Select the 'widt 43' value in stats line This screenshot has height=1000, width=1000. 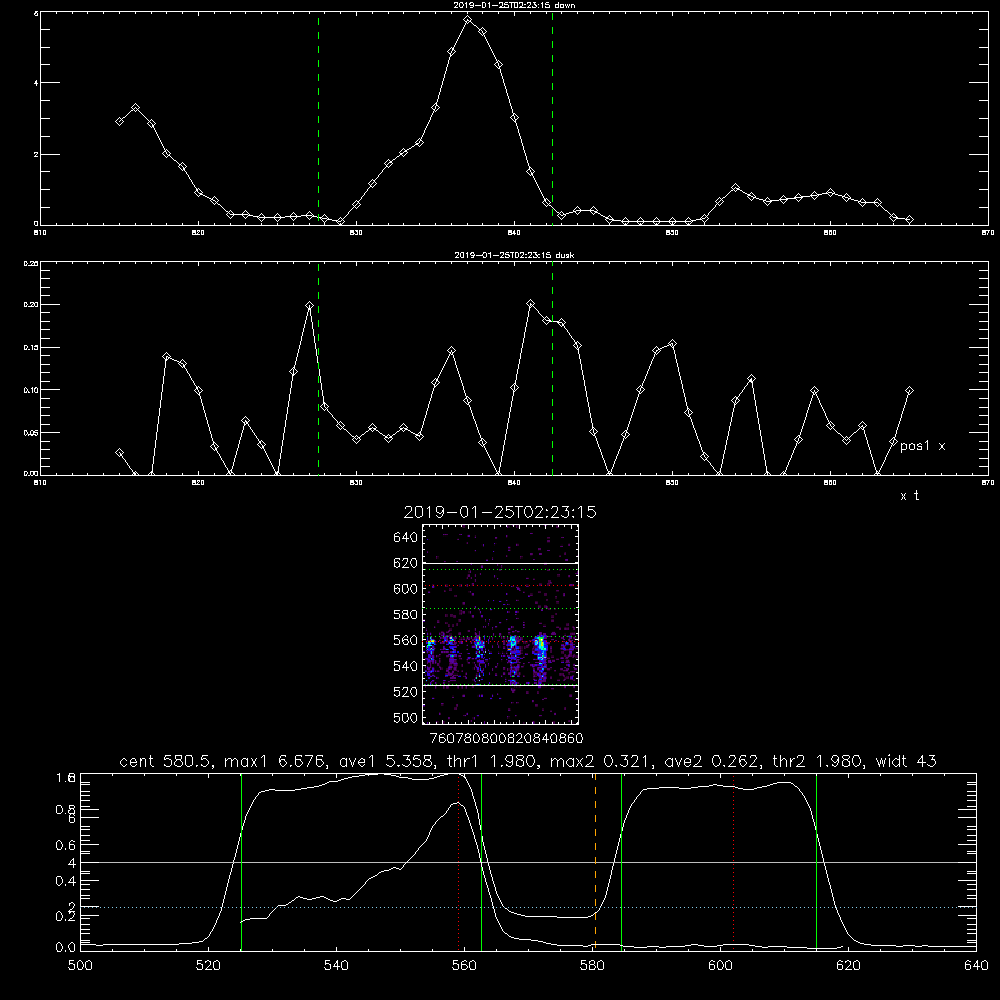906,761
